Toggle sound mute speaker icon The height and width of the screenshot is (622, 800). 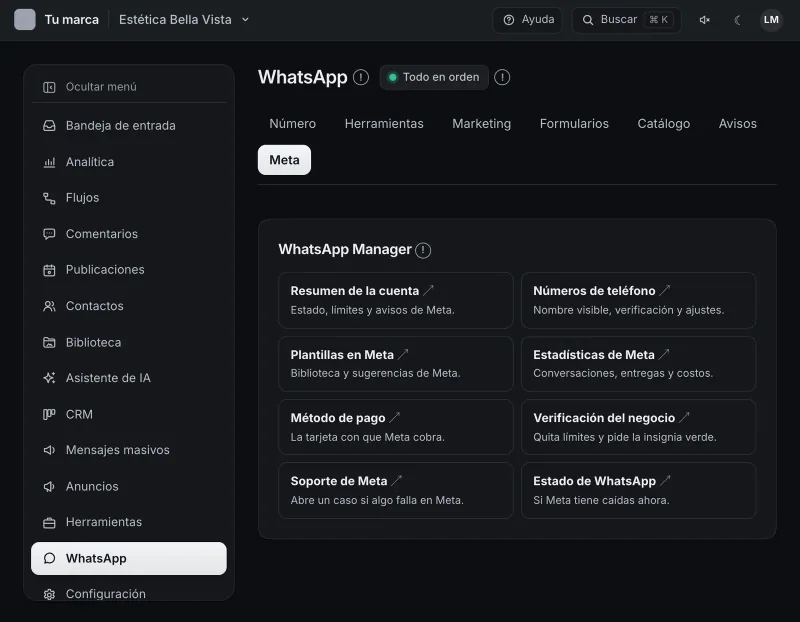pos(705,20)
